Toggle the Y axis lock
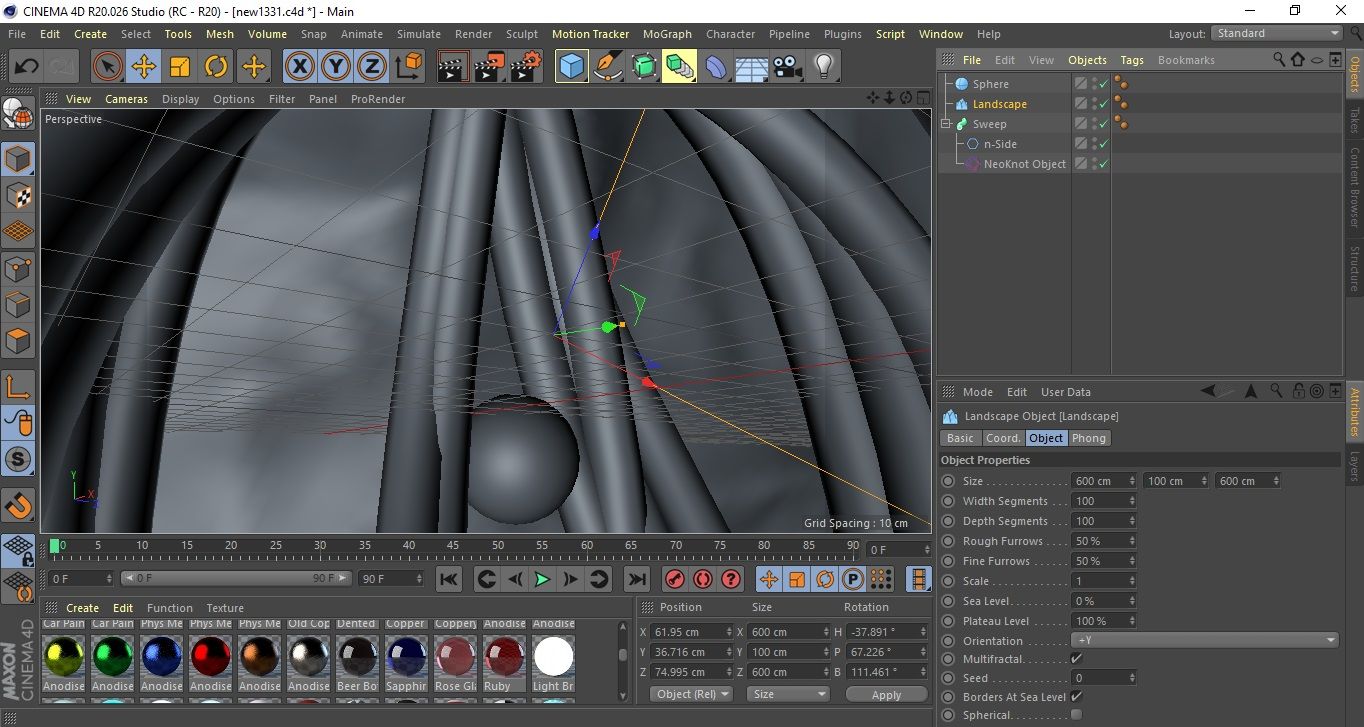The height and width of the screenshot is (727, 1364). (336, 67)
